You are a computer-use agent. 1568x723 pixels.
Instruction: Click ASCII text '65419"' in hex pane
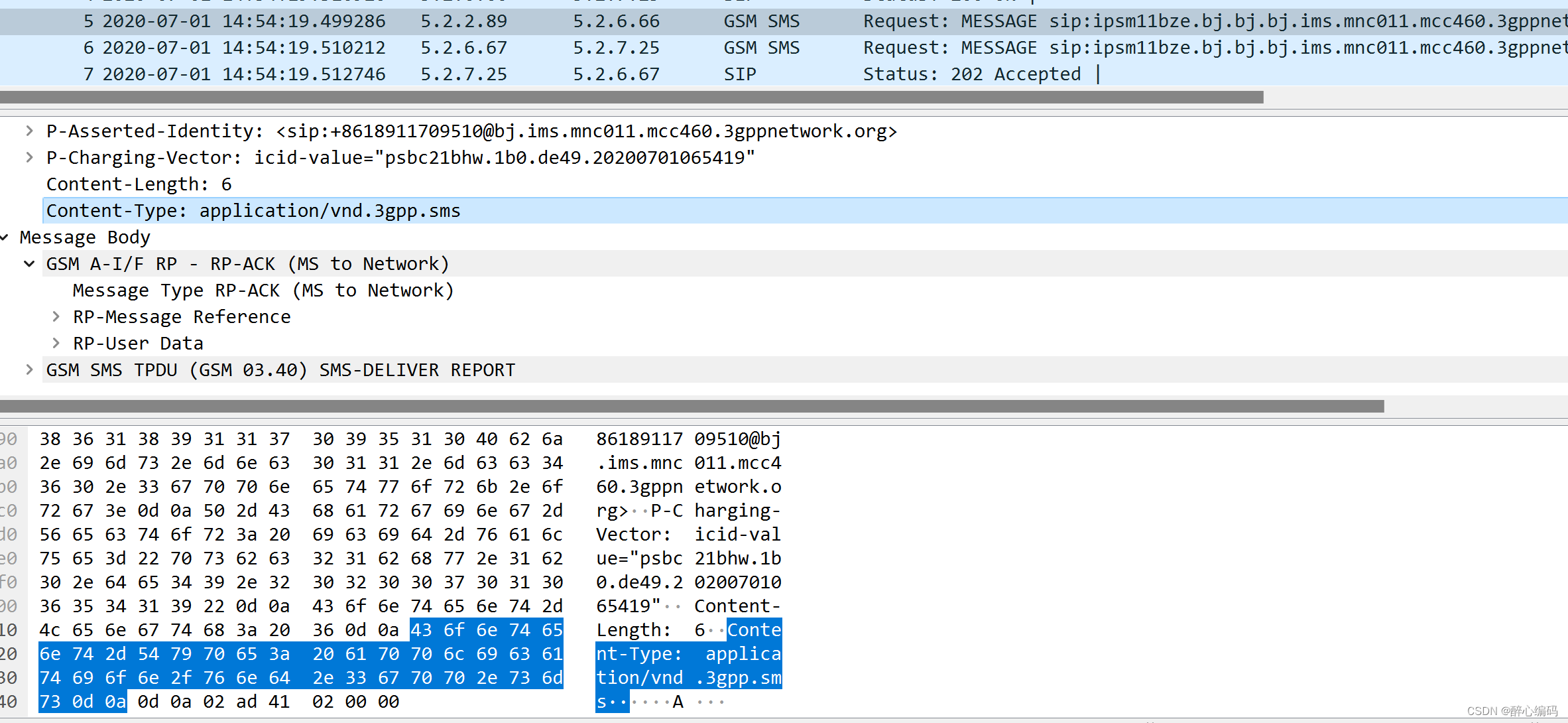coord(628,606)
